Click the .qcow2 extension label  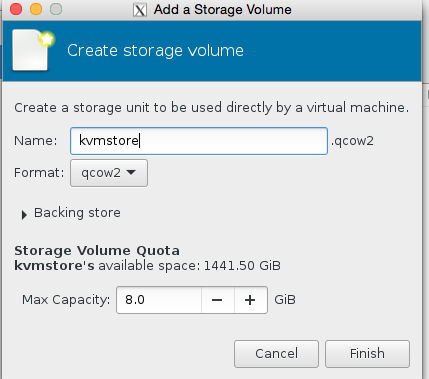352,141
